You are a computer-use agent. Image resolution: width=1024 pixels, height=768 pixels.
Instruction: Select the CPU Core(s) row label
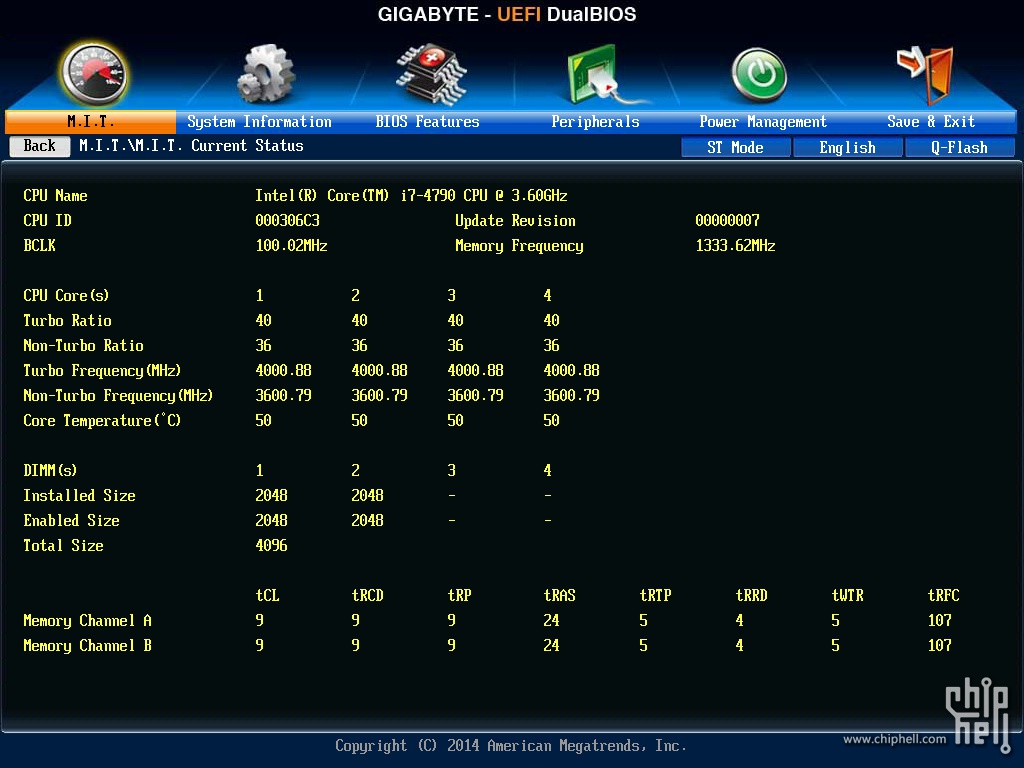tap(66, 295)
